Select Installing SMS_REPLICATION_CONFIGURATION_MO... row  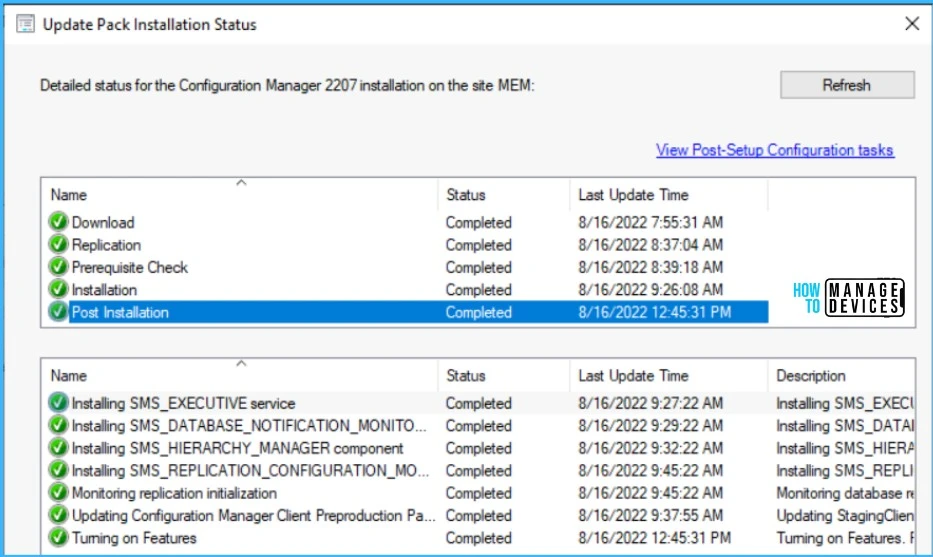click(x=480, y=470)
